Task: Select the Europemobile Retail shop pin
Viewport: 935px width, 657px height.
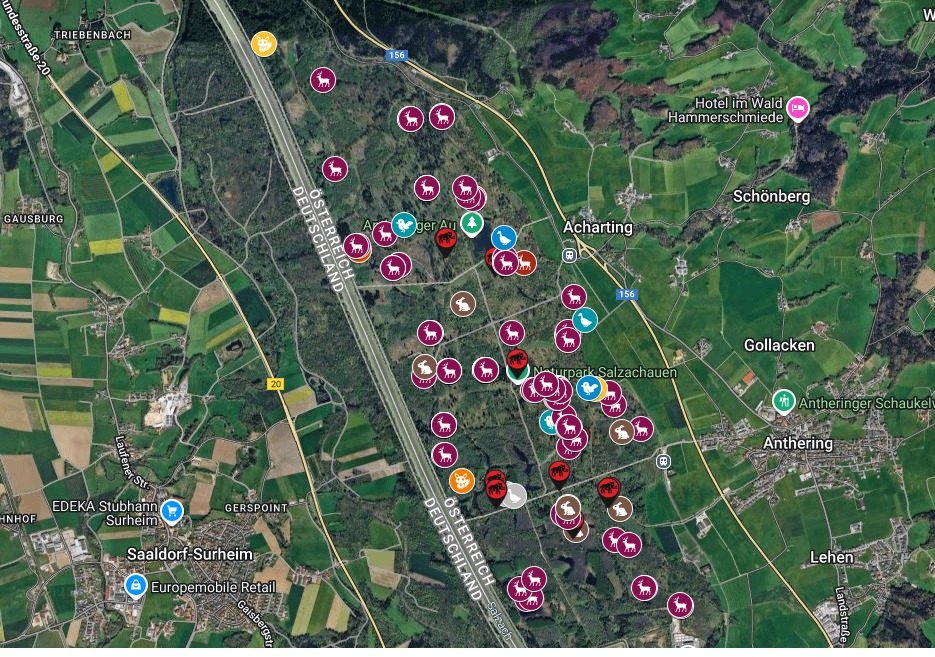Action: [x=136, y=585]
